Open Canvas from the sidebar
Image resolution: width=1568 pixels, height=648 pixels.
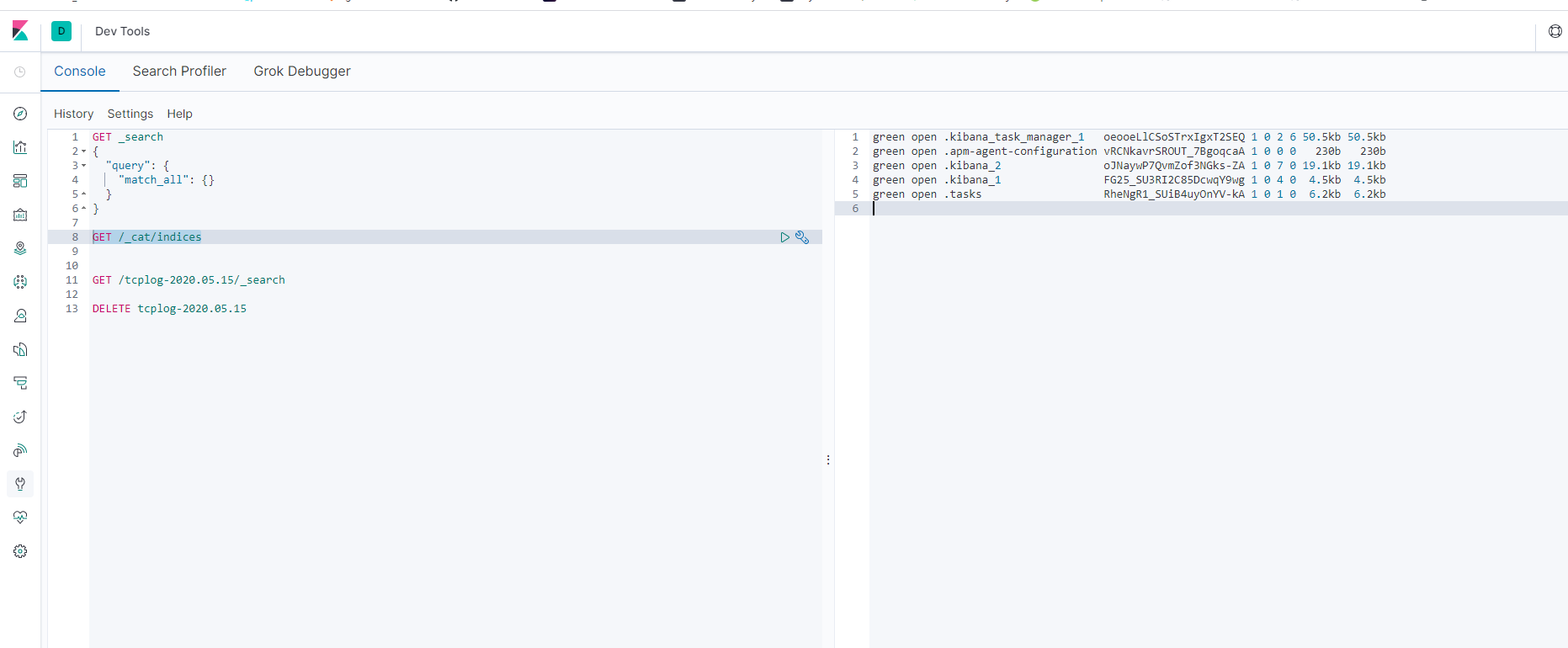pyautogui.click(x=20, y=215)
